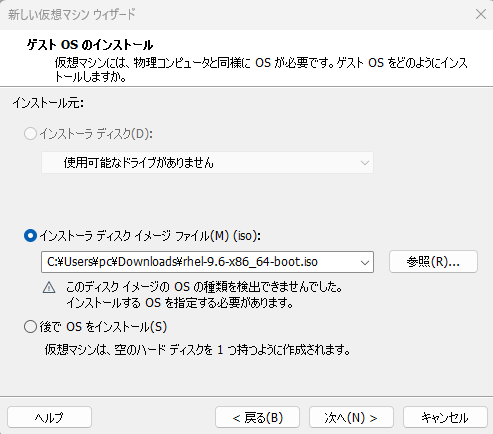The height and width of the screenshot is (434, 493).
Task: Click the chevron arrow of the drive selector
Action: [365, 163]
